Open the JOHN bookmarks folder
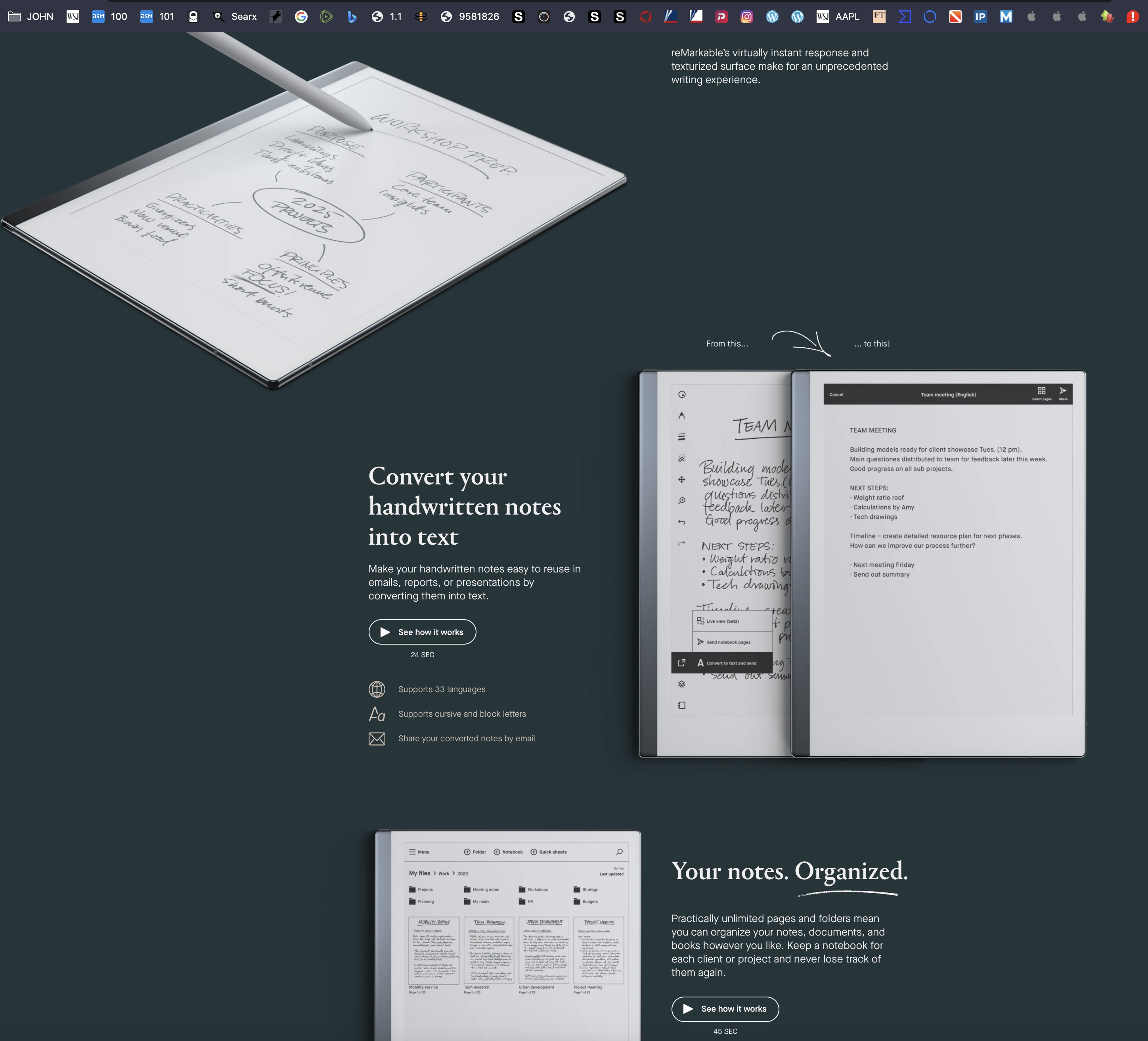 click(x=31, y=17)
